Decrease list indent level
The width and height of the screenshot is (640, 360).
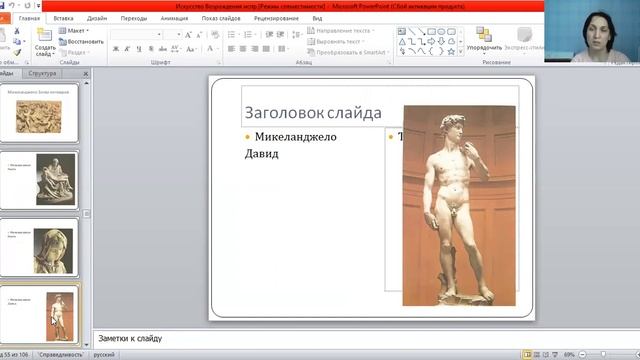[x=269, y=35]
